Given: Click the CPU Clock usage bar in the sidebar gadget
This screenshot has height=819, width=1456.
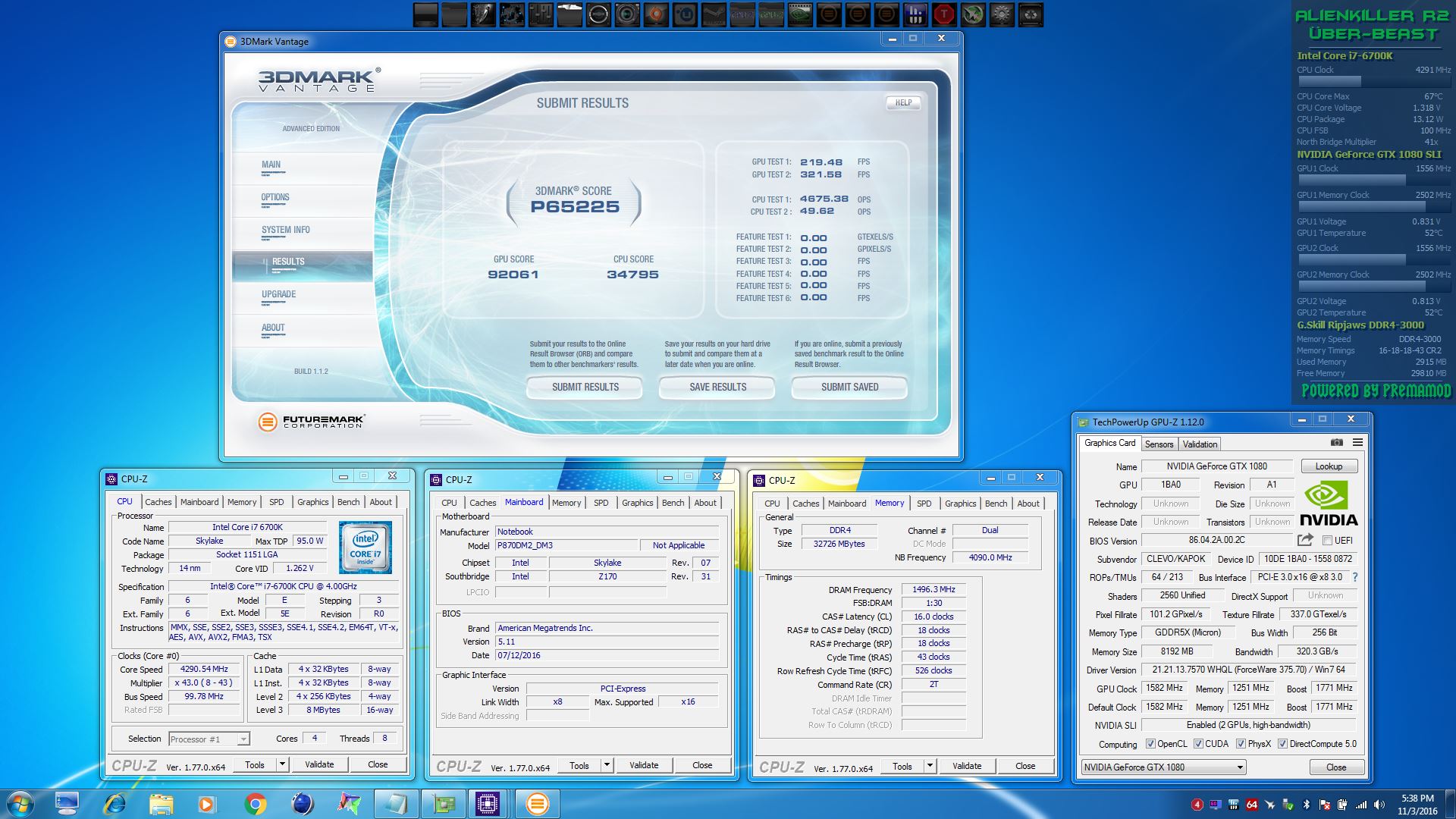Looking at the screenshot, I should point(1373,81).
